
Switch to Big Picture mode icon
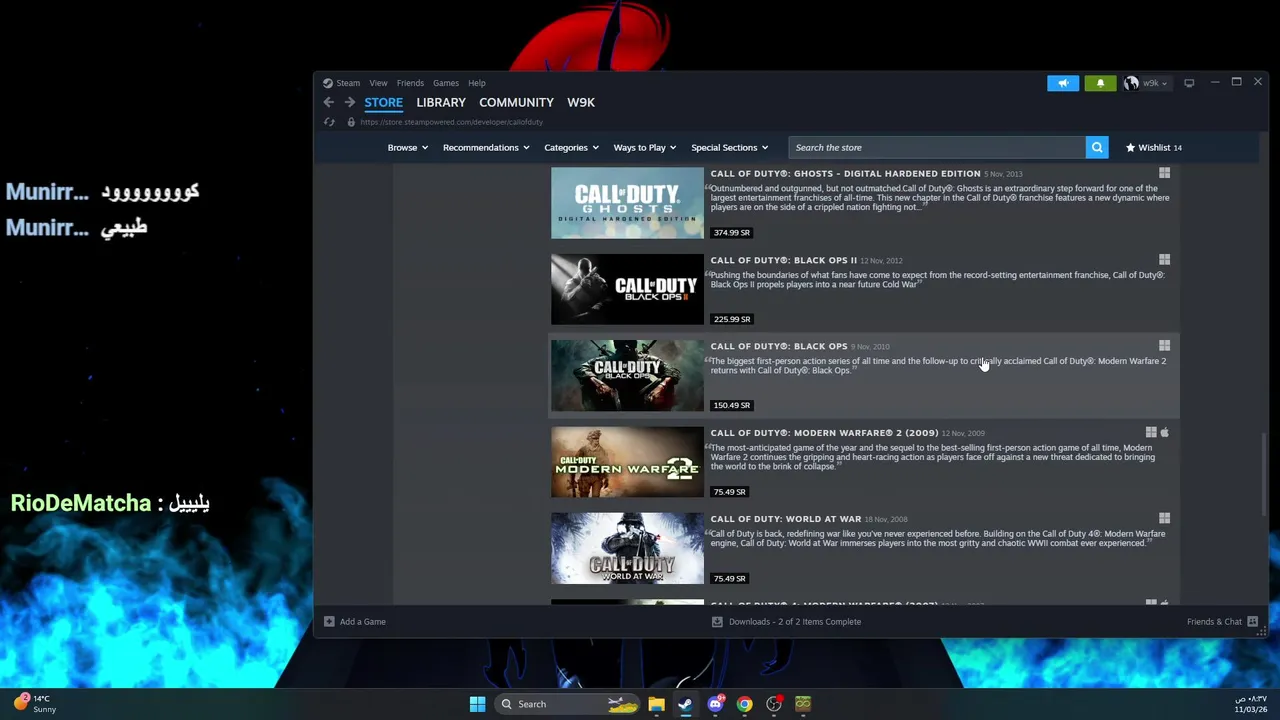click(1189, 83)
